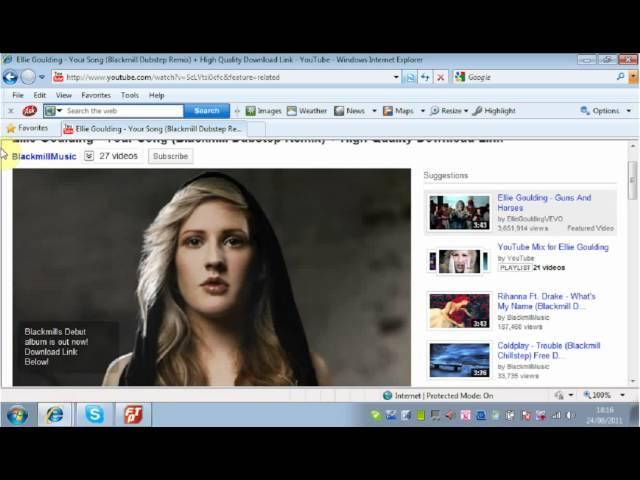
Task: Click the Subscribe button
Action: (x=171, y=156)
